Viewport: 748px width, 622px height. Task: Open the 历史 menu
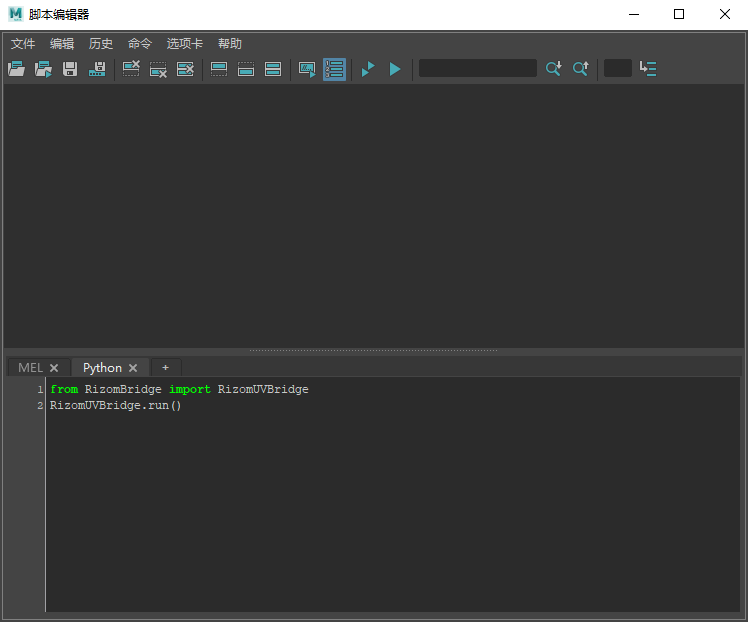[101, 44]
